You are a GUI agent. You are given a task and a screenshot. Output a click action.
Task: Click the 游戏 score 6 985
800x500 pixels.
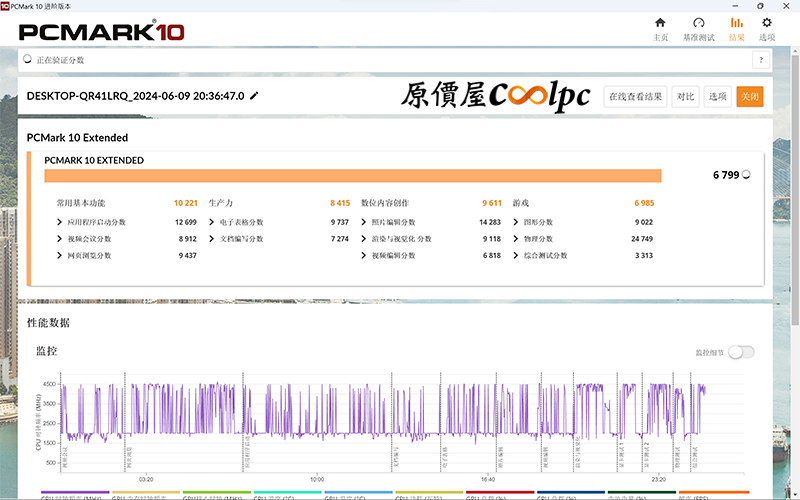tap(644, 203)
